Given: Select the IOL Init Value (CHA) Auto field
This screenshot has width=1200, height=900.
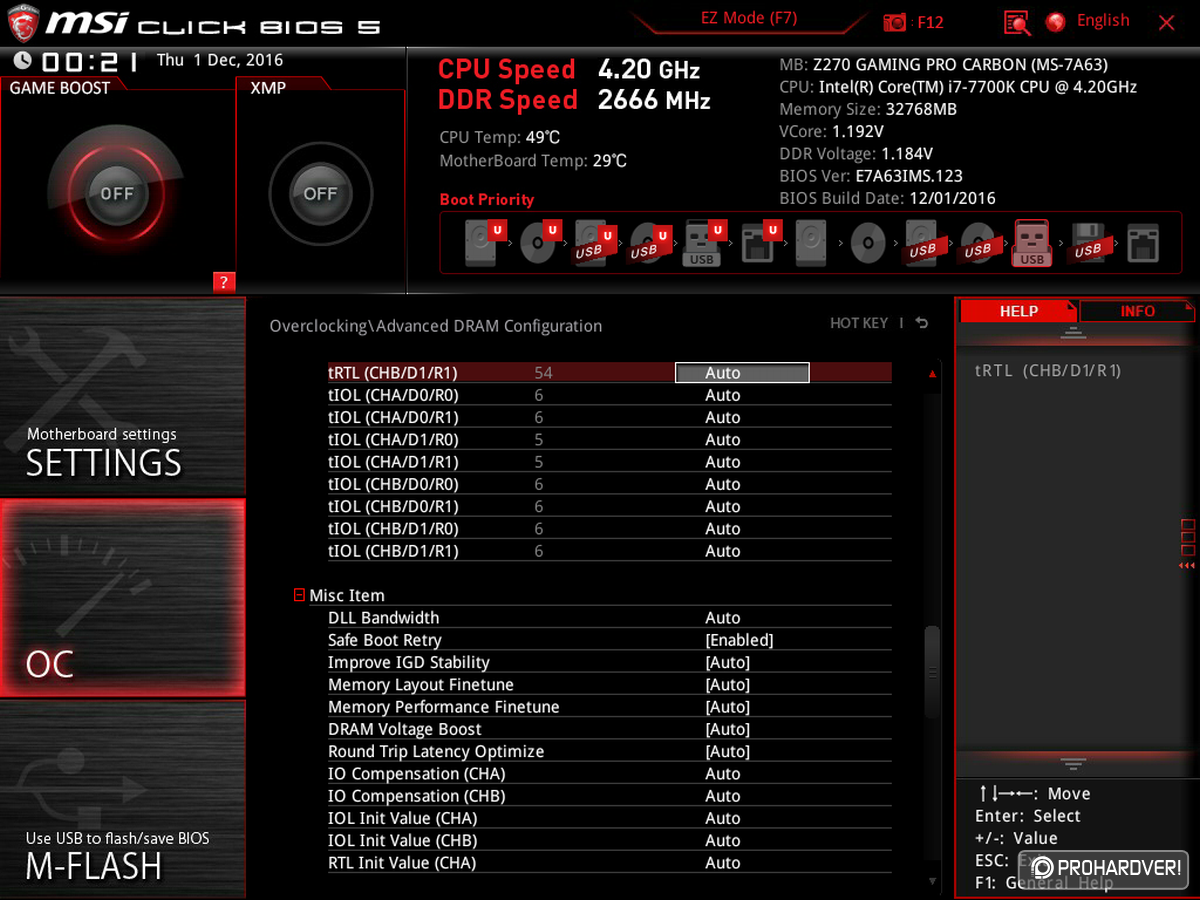Looking at the screenshot, I should 722,818.
